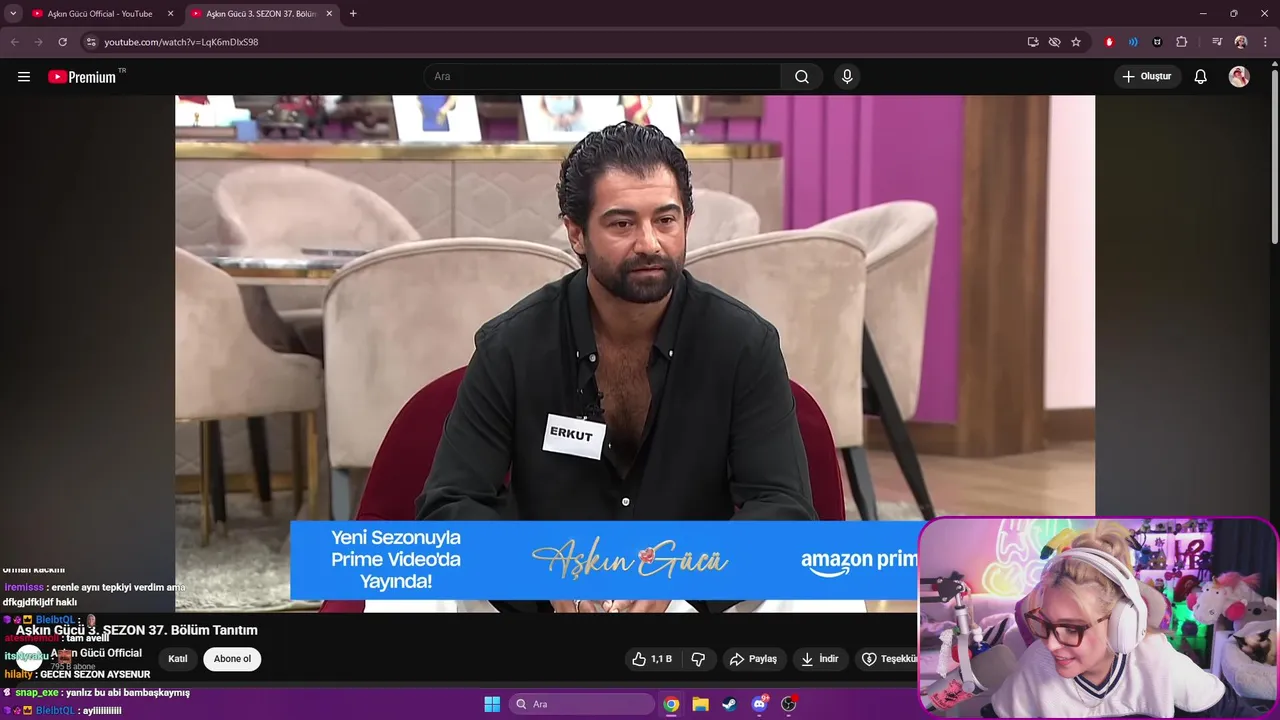Click the Oluştur create button
This screenshot has height=720, width=1280.
[1147, 77]
